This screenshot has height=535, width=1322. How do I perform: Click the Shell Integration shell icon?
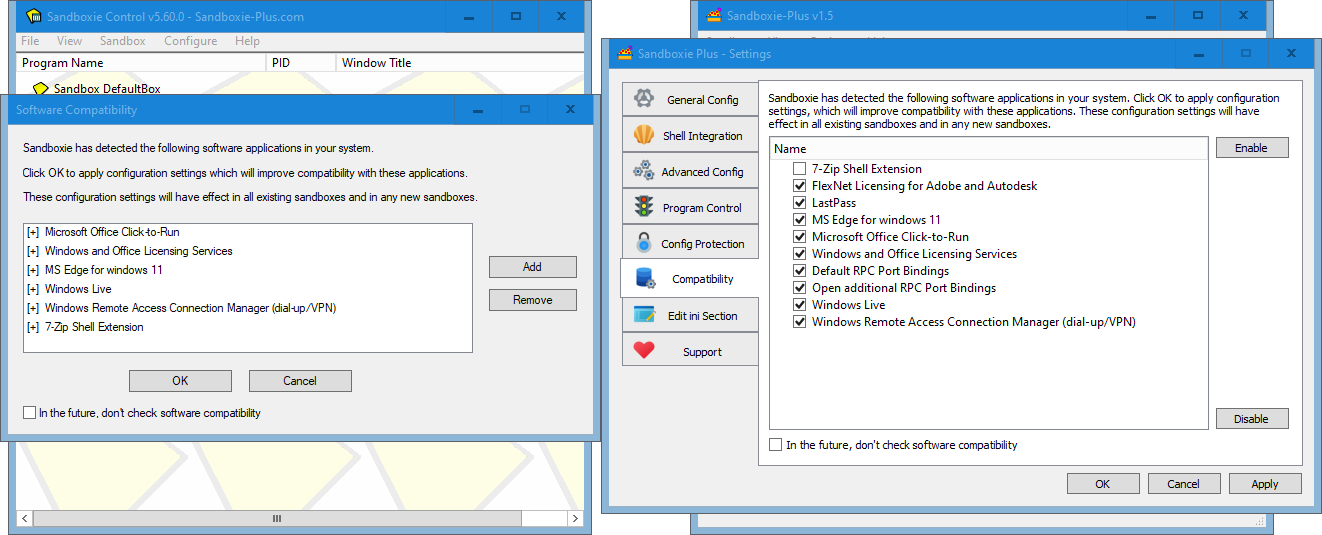645,135
